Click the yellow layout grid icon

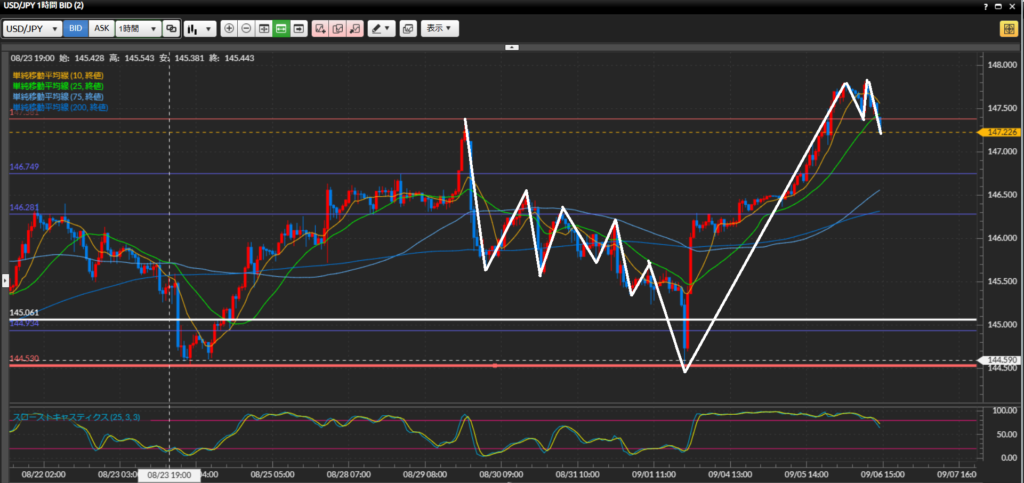[1008, 29]
